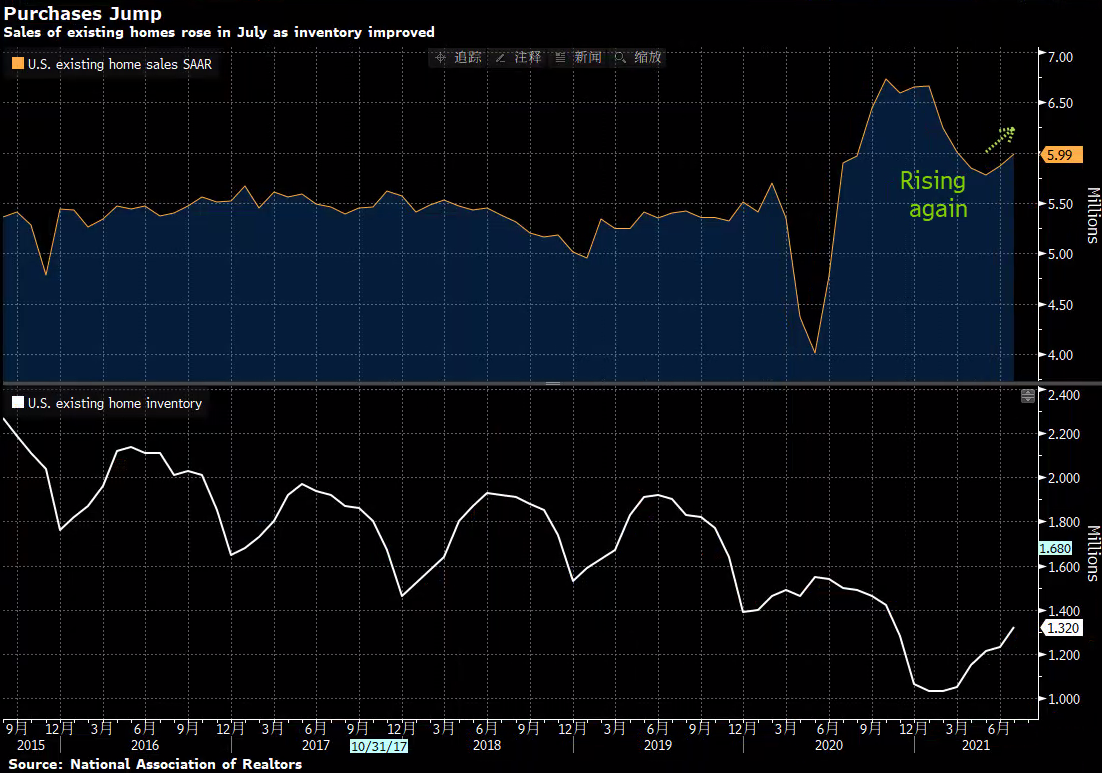Click the 追踪 crosshair tracking tool
Screen dimensions: 1102x773
[456, 58]
